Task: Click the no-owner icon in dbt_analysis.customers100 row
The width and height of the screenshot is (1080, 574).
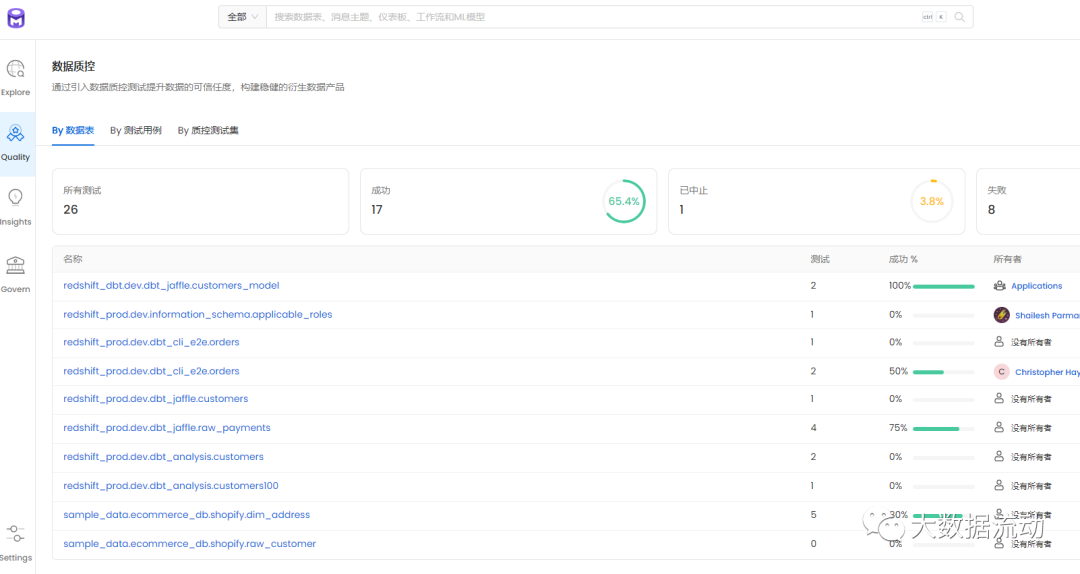Action: pyautogui.click(x=999, y=485)
